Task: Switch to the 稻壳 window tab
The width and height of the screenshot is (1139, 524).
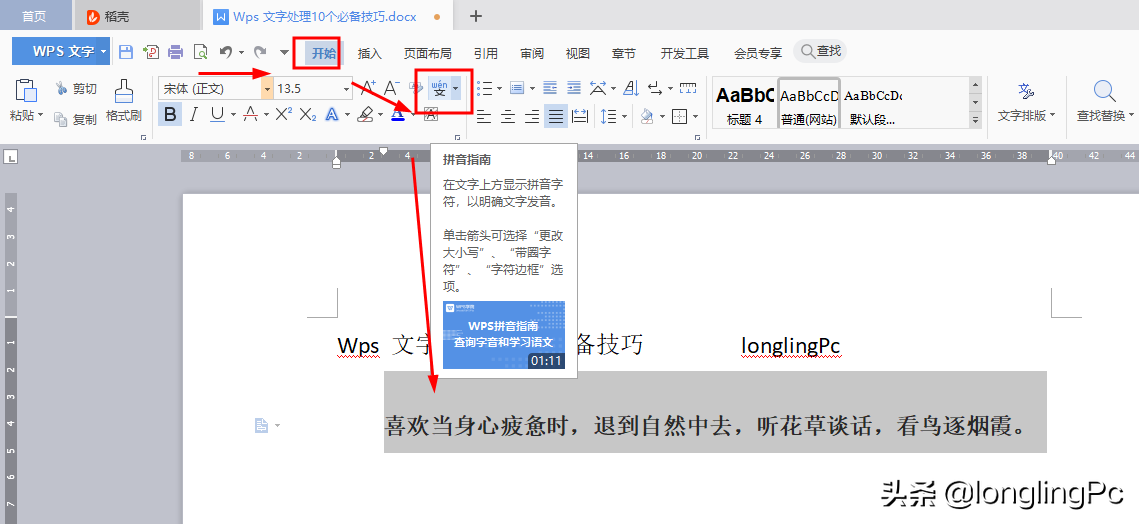Action: tap(137, 16)
